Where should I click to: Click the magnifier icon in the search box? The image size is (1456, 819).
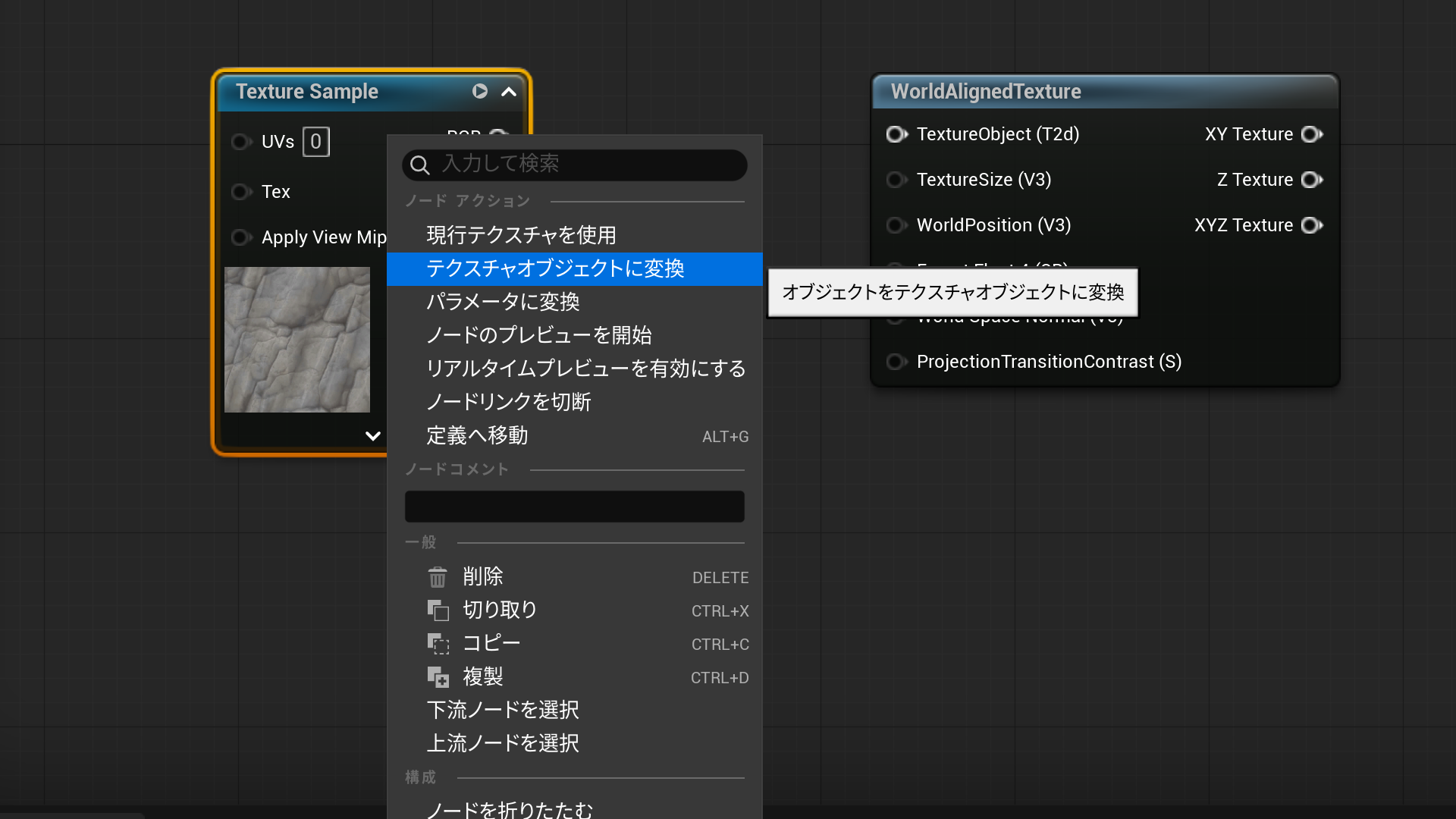[x=420, y=165]
